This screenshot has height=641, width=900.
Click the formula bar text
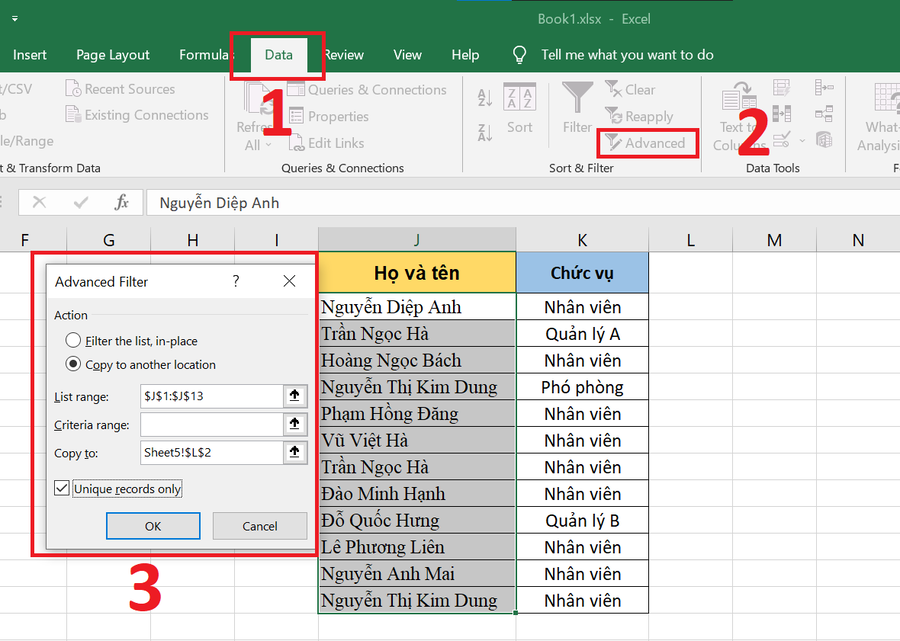click(219, 203)
